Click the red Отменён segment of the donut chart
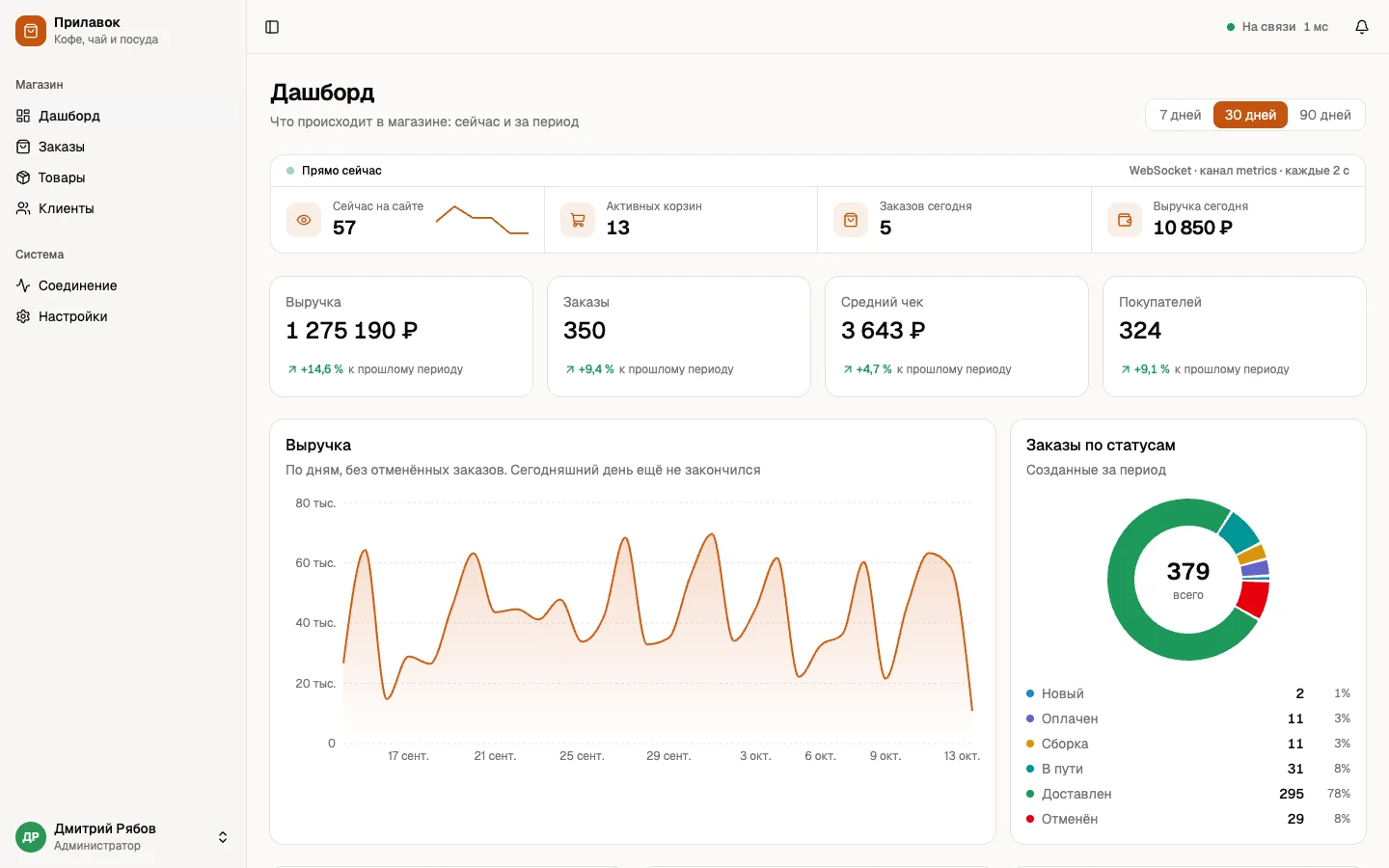 1253,599
